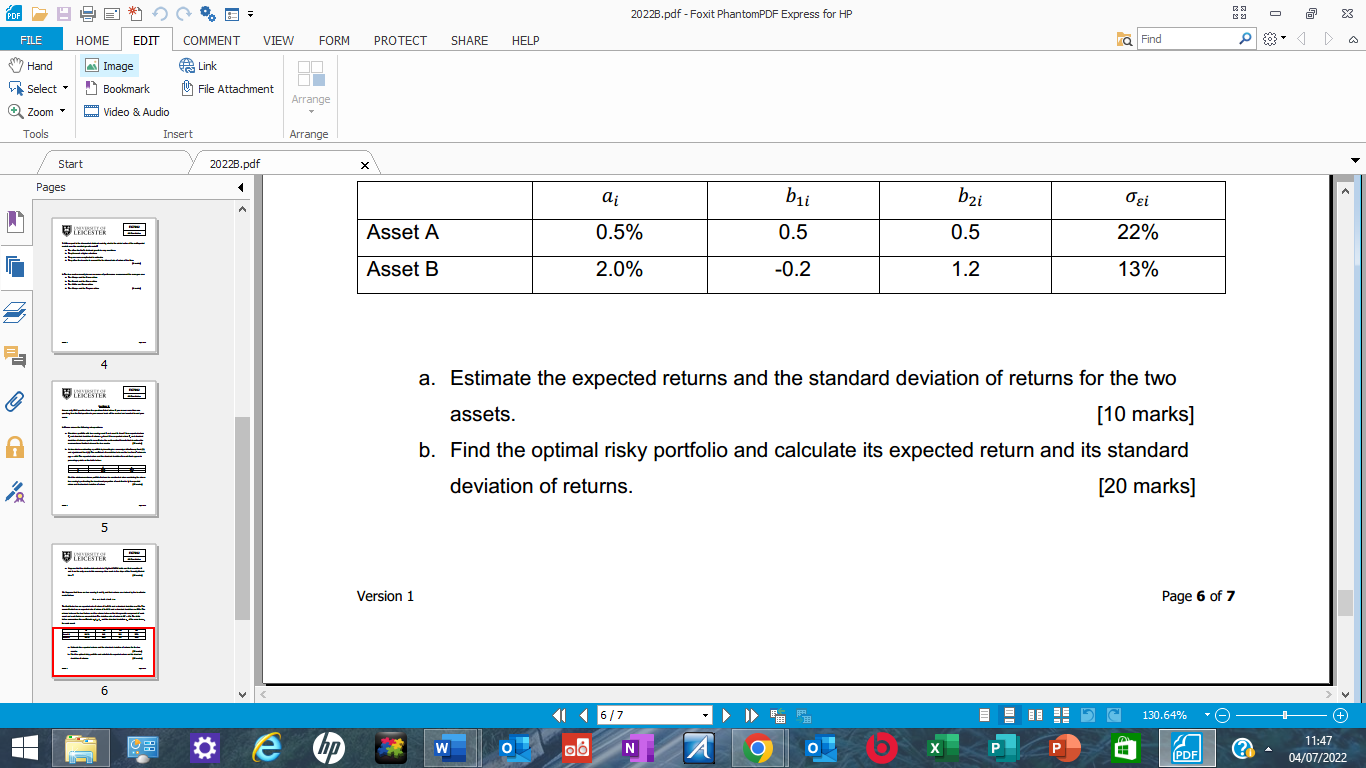Click the zoom slider handle

click(x=1285, y=716)
